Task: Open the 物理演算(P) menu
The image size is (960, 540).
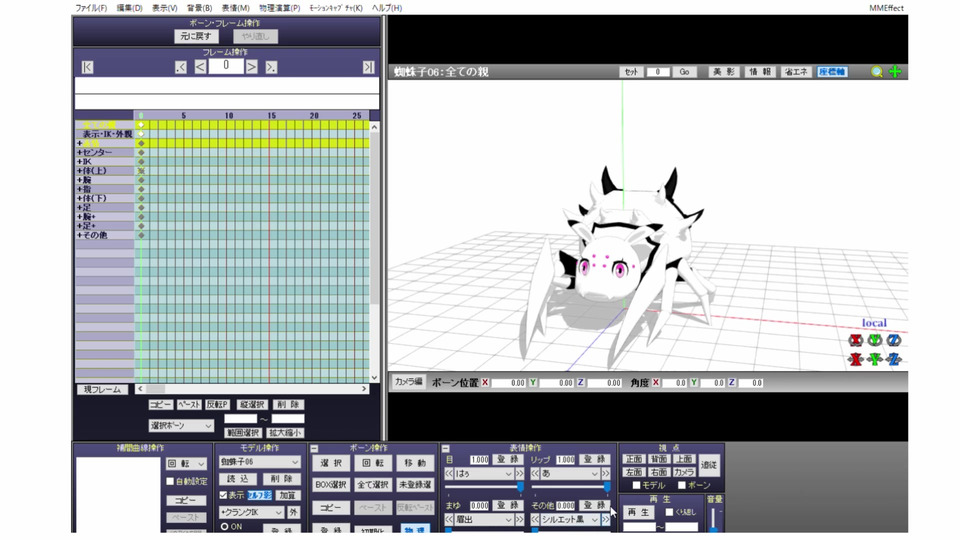Action: [x=279, y=8]
